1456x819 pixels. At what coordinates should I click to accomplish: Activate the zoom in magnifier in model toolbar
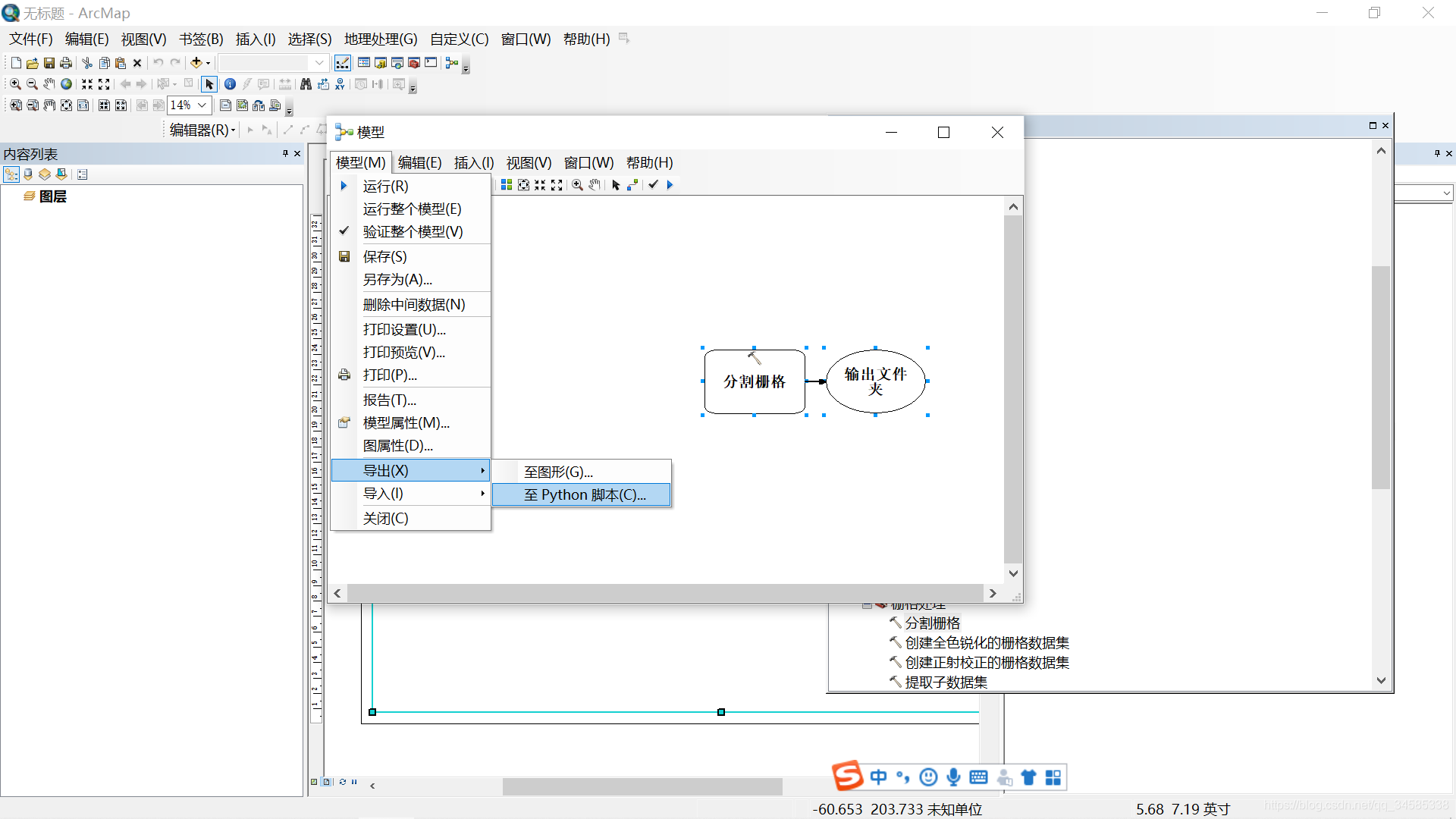(578, 184)
